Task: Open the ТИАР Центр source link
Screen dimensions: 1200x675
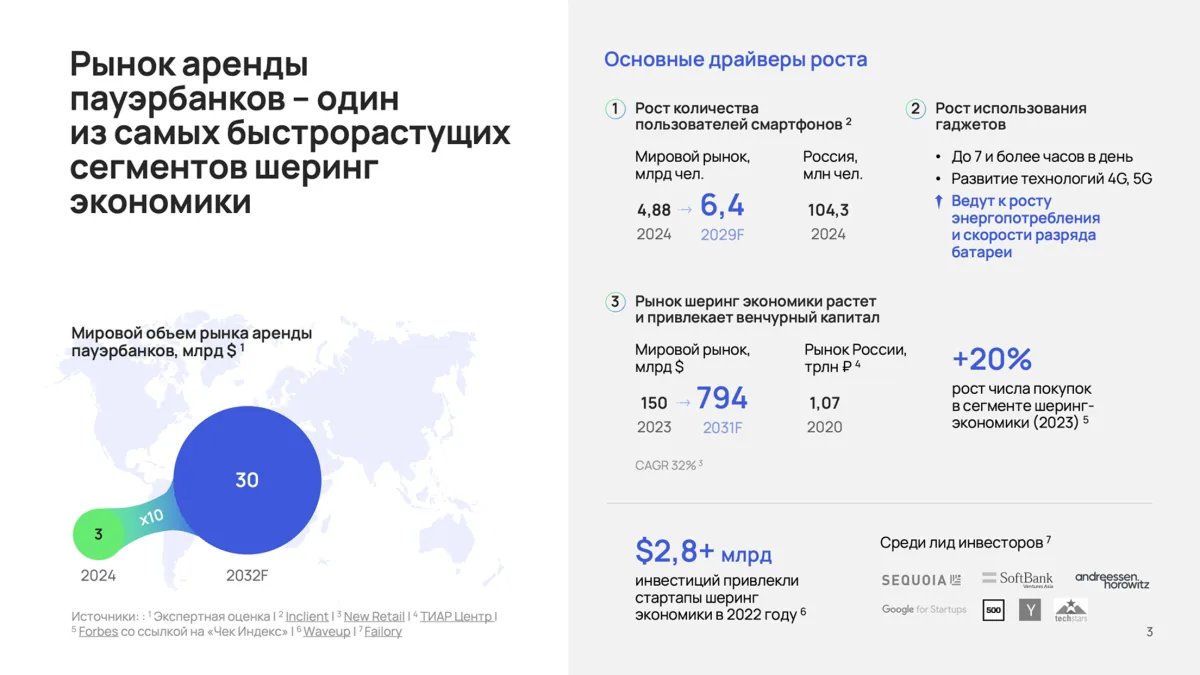Action: 456,616
